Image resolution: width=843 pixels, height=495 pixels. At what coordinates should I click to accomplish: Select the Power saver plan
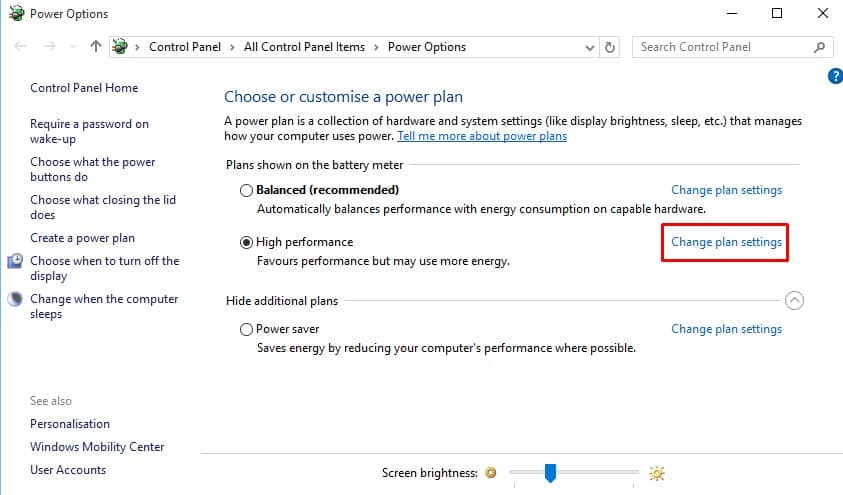(x=246, y=329)
